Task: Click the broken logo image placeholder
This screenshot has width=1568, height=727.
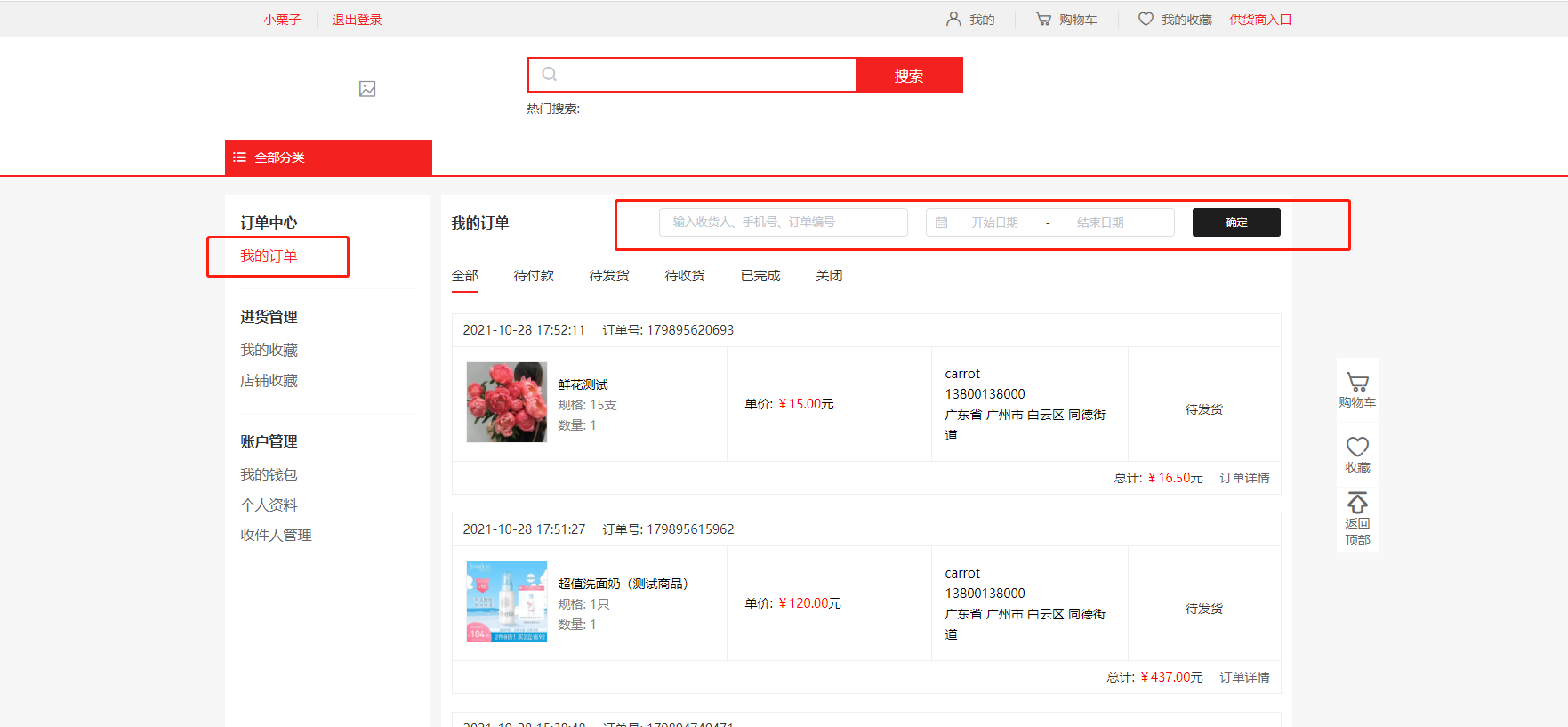Action: [x=367, y=89]
